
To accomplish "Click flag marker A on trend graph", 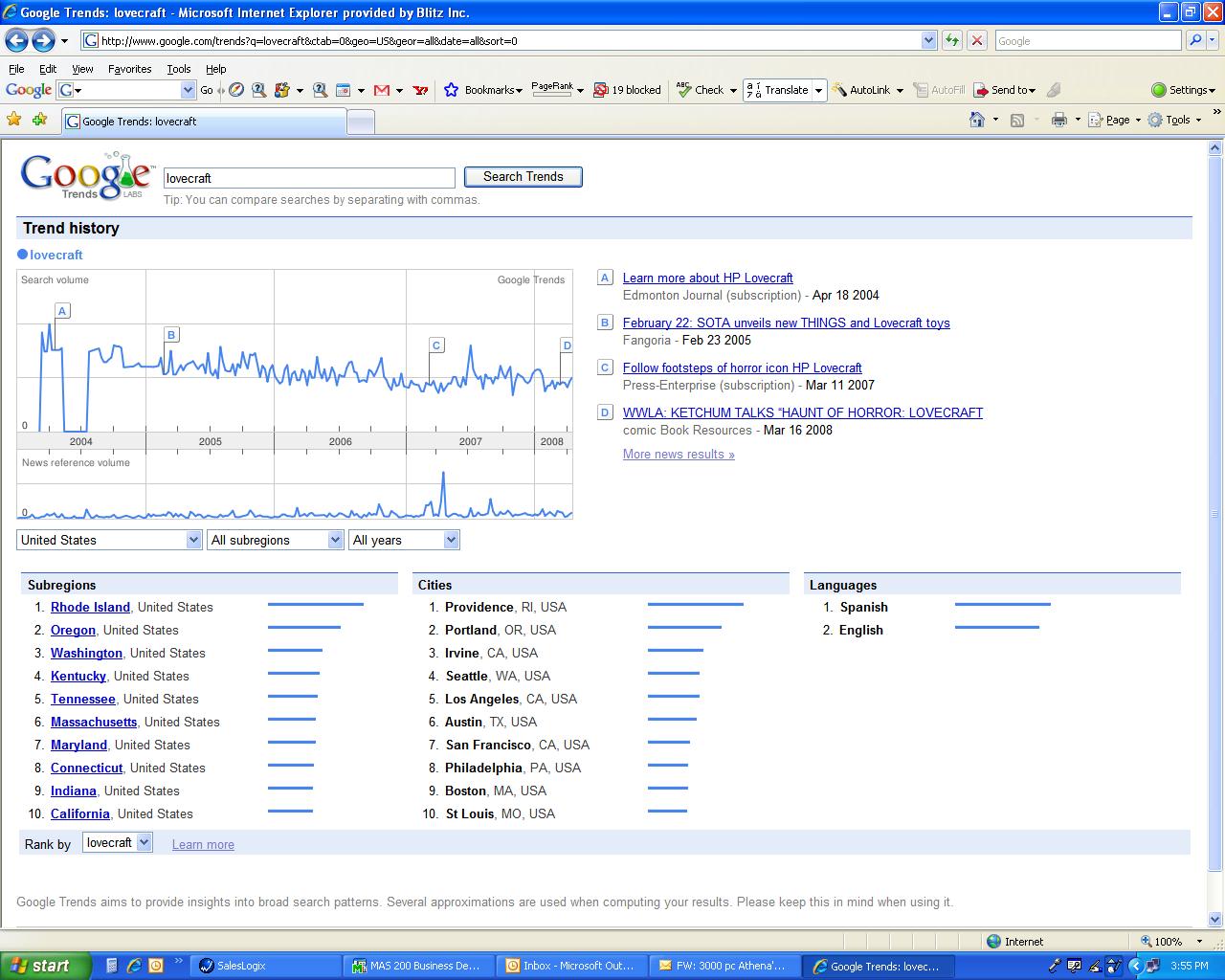I will tap(62, 310).
